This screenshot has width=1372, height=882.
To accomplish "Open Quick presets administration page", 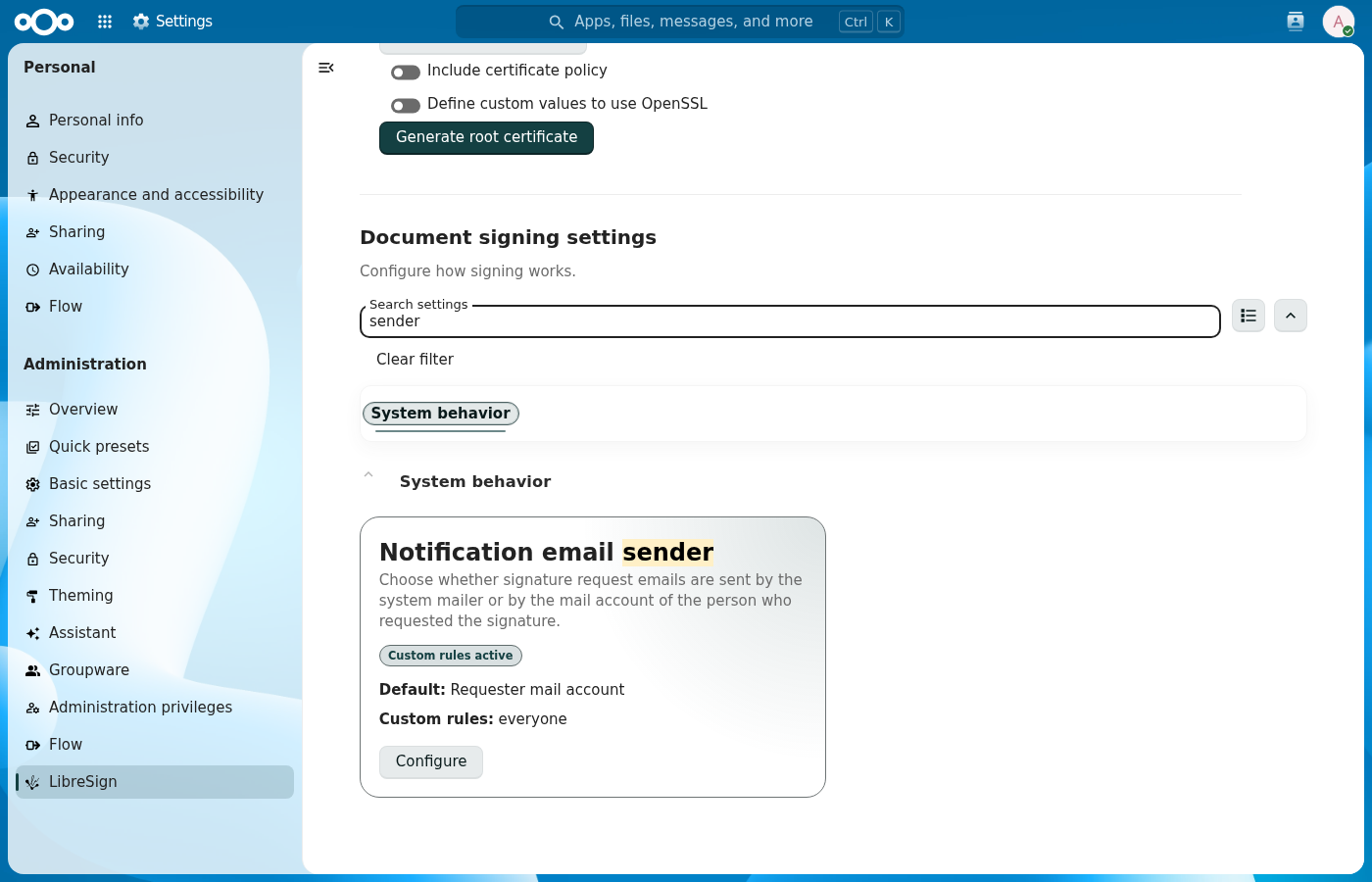I will 155,447.
